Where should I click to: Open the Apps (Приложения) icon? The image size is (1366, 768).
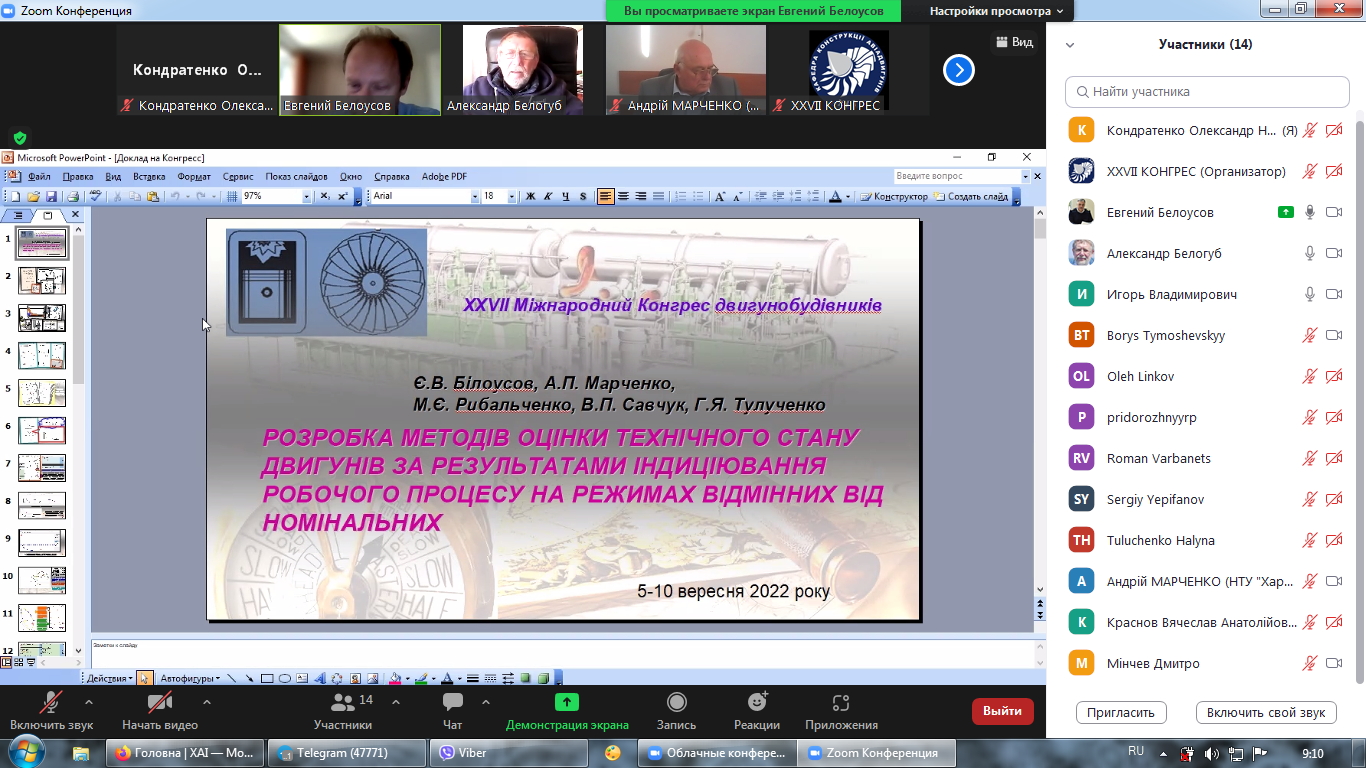click(x=841, y=703)
